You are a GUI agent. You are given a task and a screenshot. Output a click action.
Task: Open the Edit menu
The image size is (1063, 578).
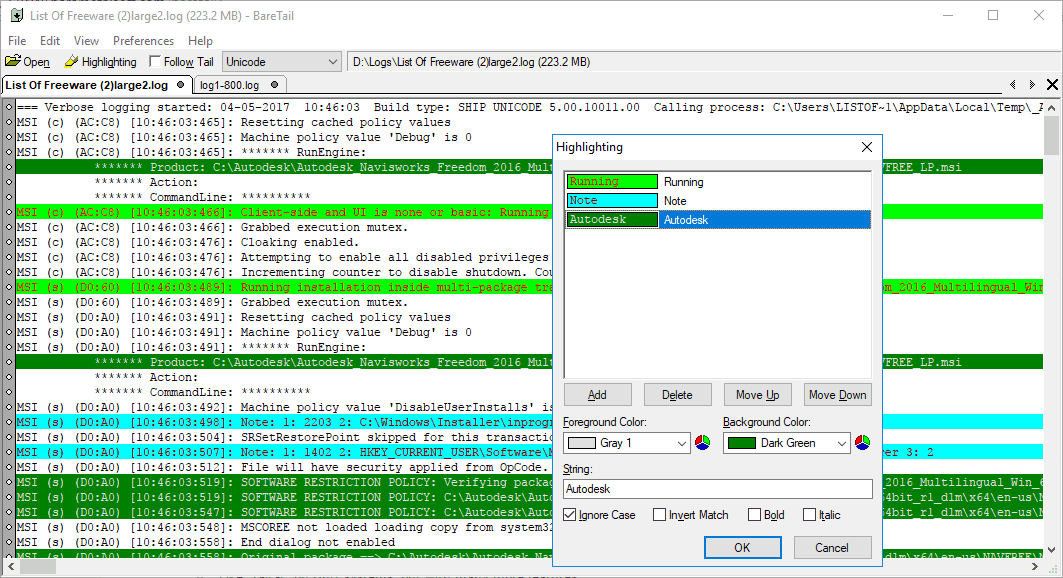coord(49,41)
